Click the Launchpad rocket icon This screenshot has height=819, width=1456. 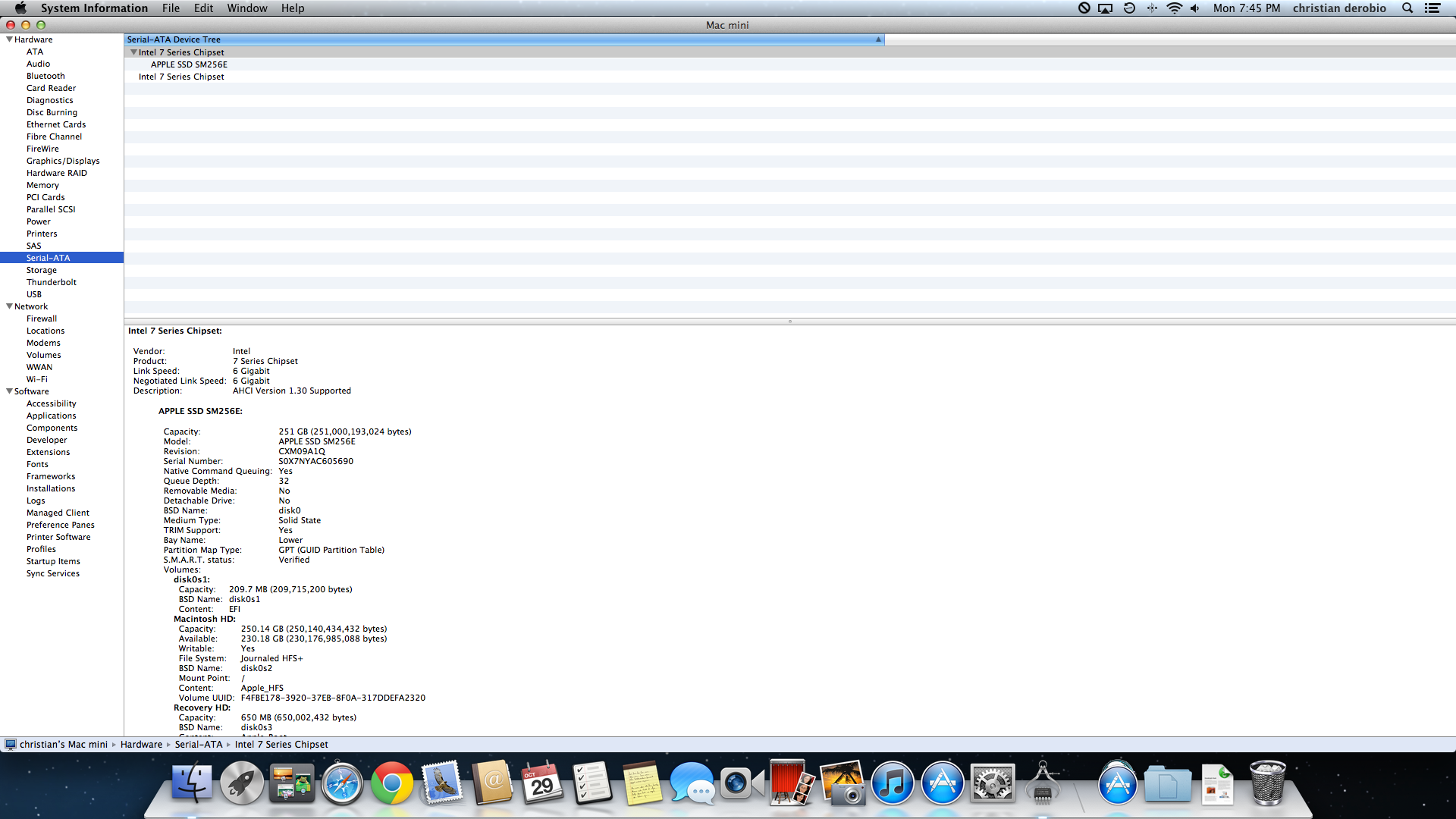[x=242, y=783]
